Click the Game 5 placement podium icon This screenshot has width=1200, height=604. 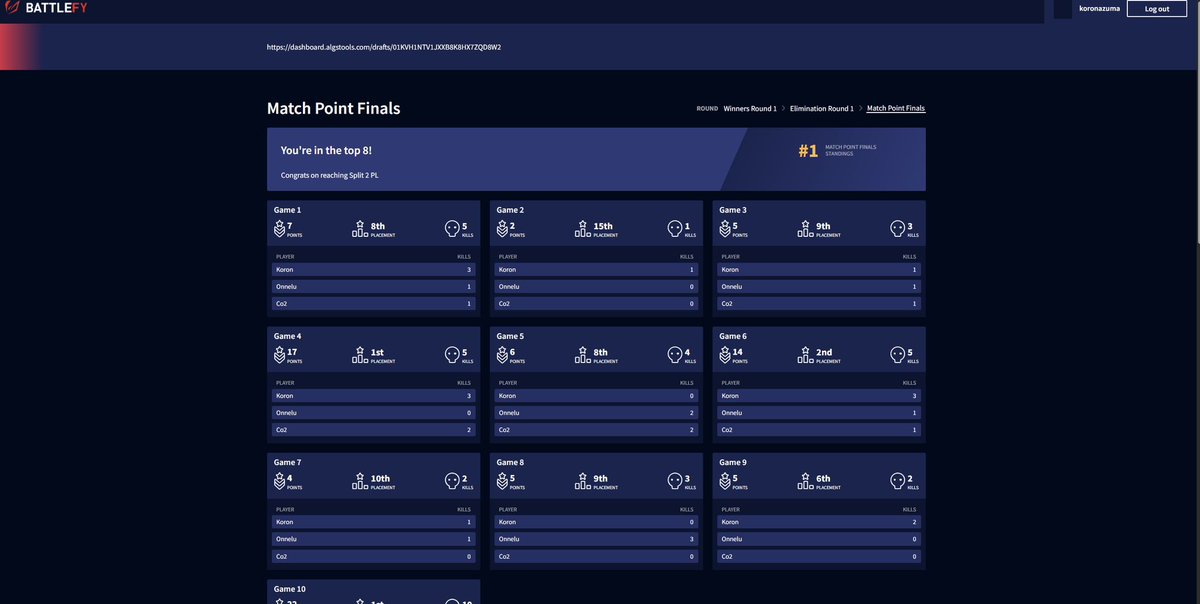(x=583, y=355)
